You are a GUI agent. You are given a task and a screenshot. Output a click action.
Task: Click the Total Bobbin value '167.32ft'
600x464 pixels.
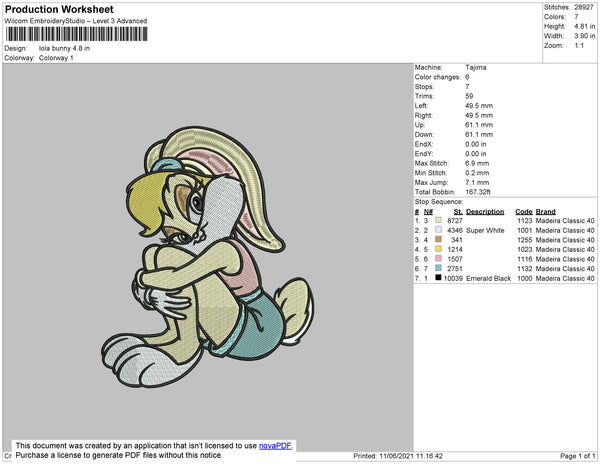[478, 192]
